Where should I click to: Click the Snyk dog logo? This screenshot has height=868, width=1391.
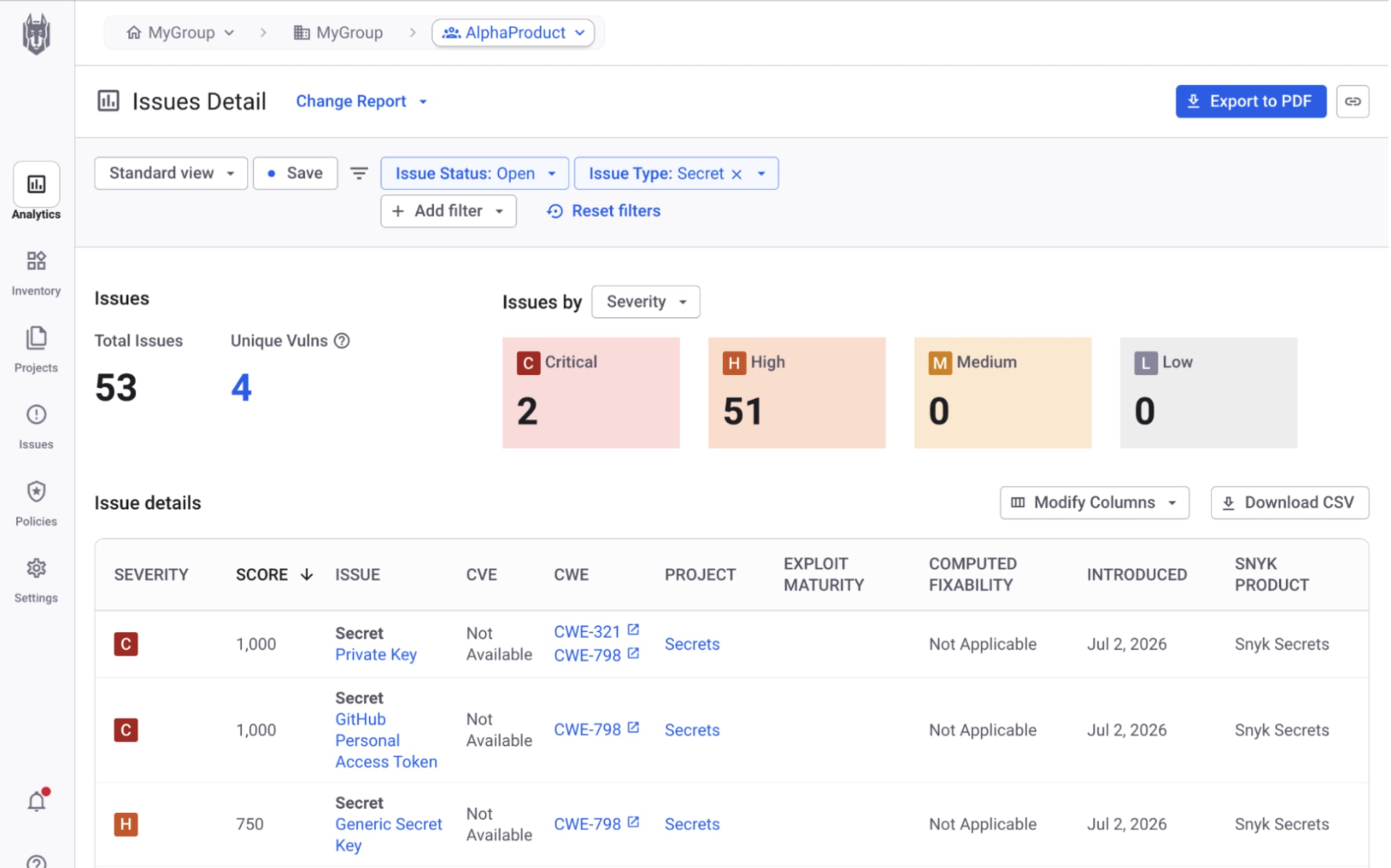click(x=36, y=33)
